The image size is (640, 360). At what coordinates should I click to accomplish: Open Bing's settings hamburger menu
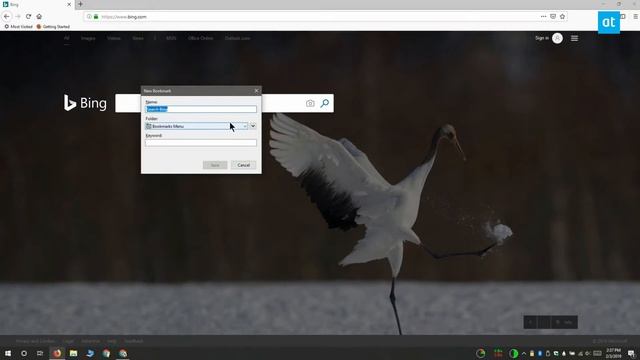click(x=574, y=38)
